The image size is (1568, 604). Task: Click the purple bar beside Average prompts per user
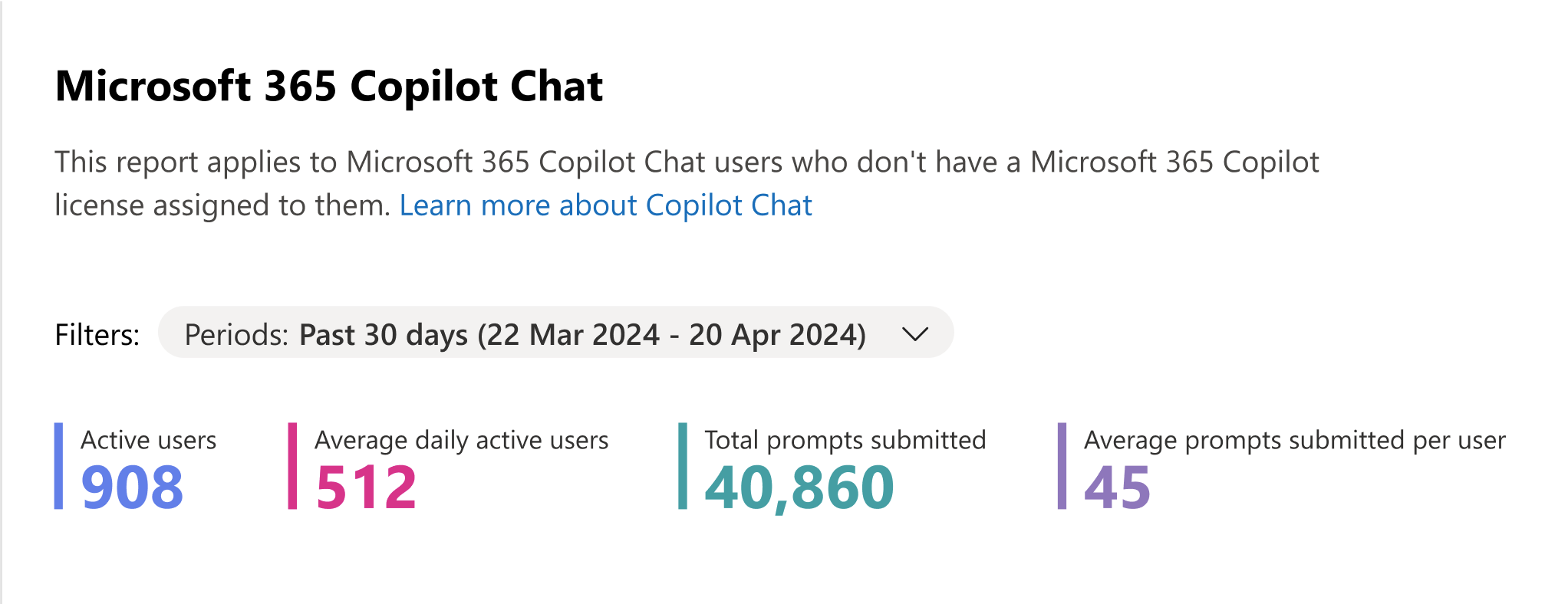click(1062, 466)
